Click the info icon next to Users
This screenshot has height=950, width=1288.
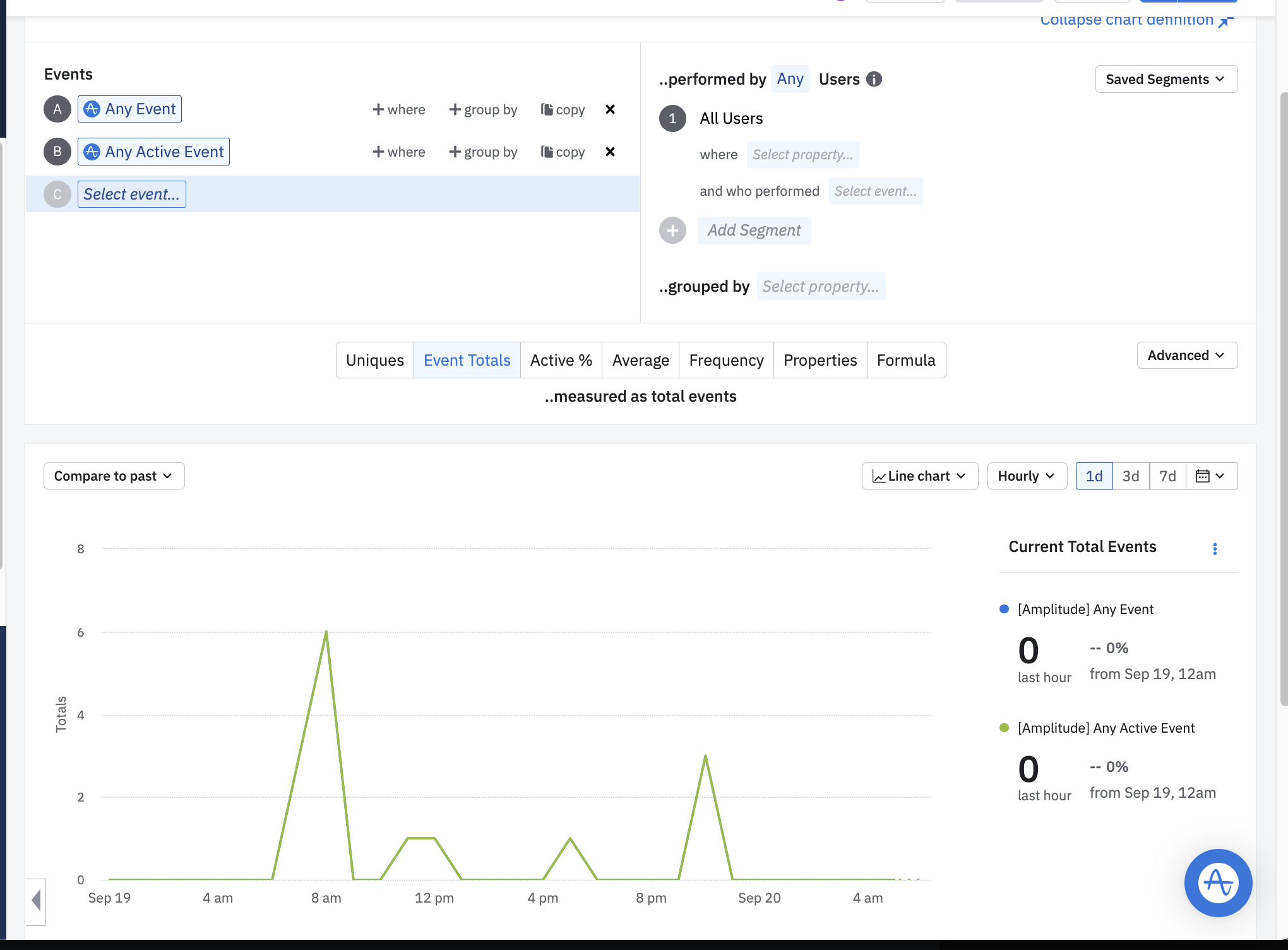[x=874, y=79]
